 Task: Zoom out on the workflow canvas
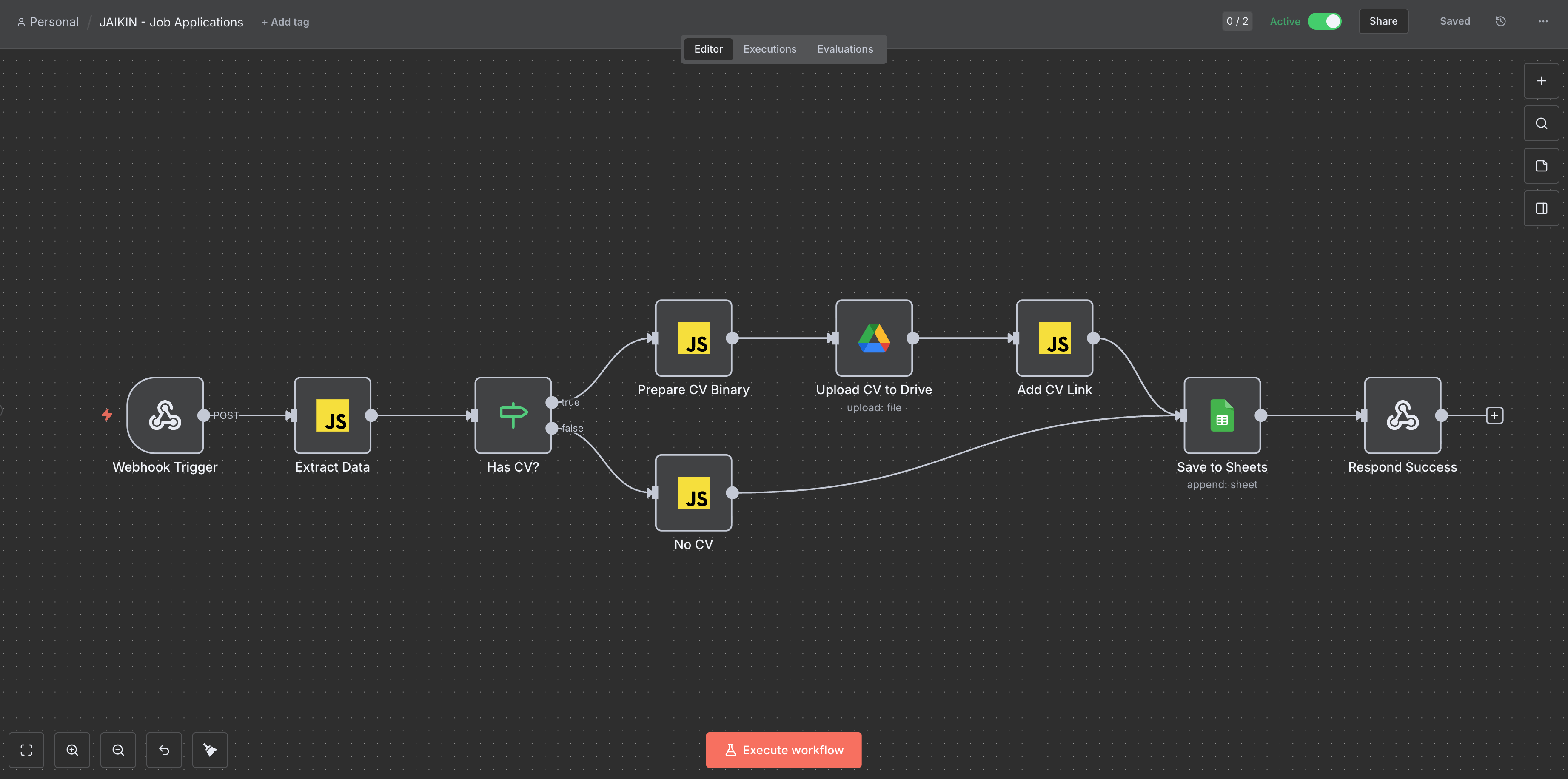(x=118, y=750)
